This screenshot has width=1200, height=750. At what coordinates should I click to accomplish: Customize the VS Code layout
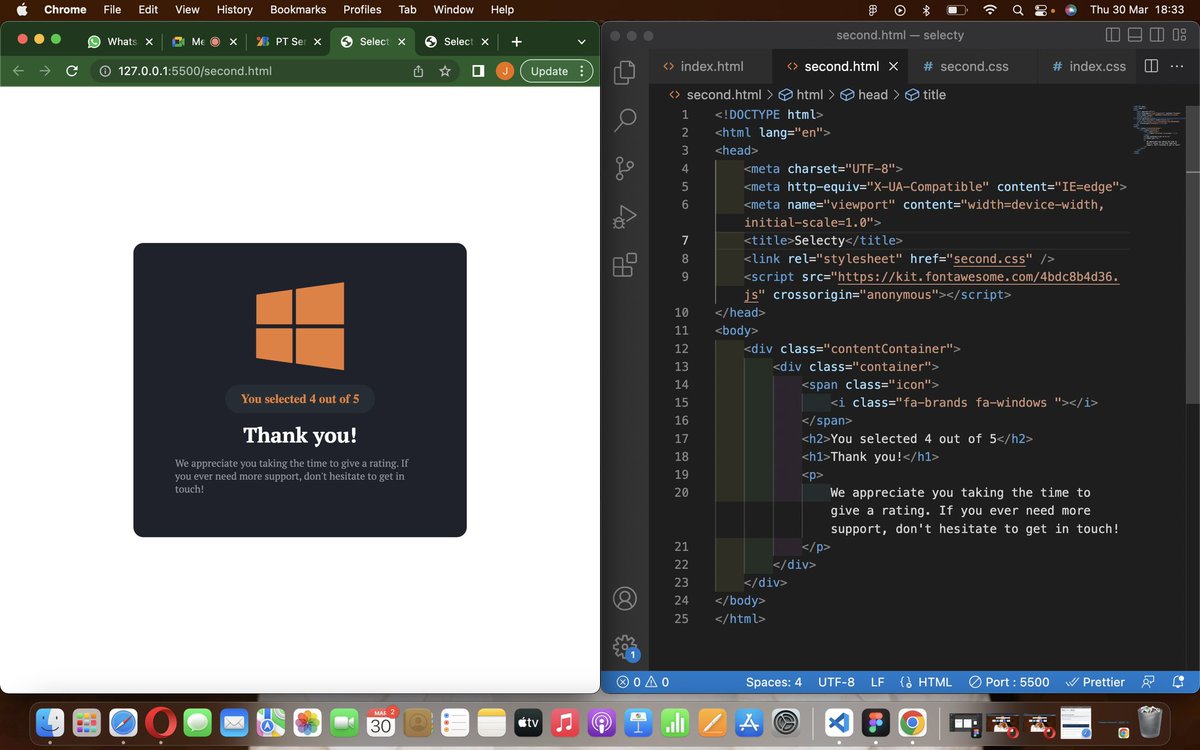tap(1180, 35)
